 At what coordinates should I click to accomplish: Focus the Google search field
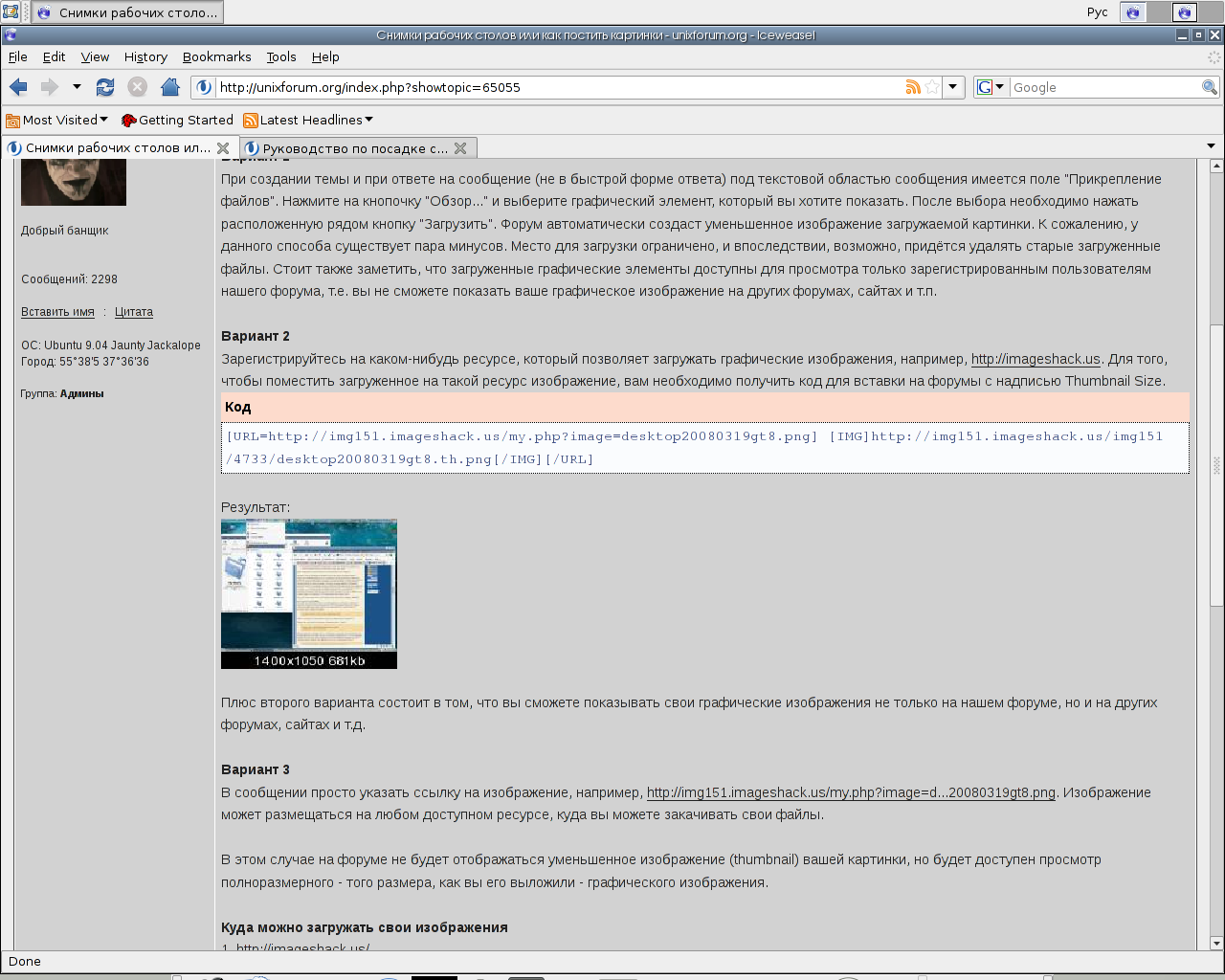[x=1105, y=87]
